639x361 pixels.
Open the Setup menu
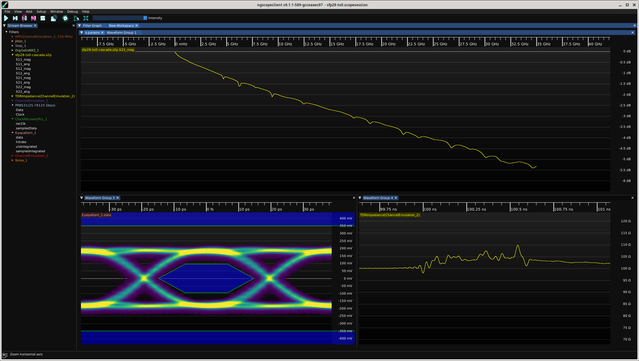(x=41, y=12)
